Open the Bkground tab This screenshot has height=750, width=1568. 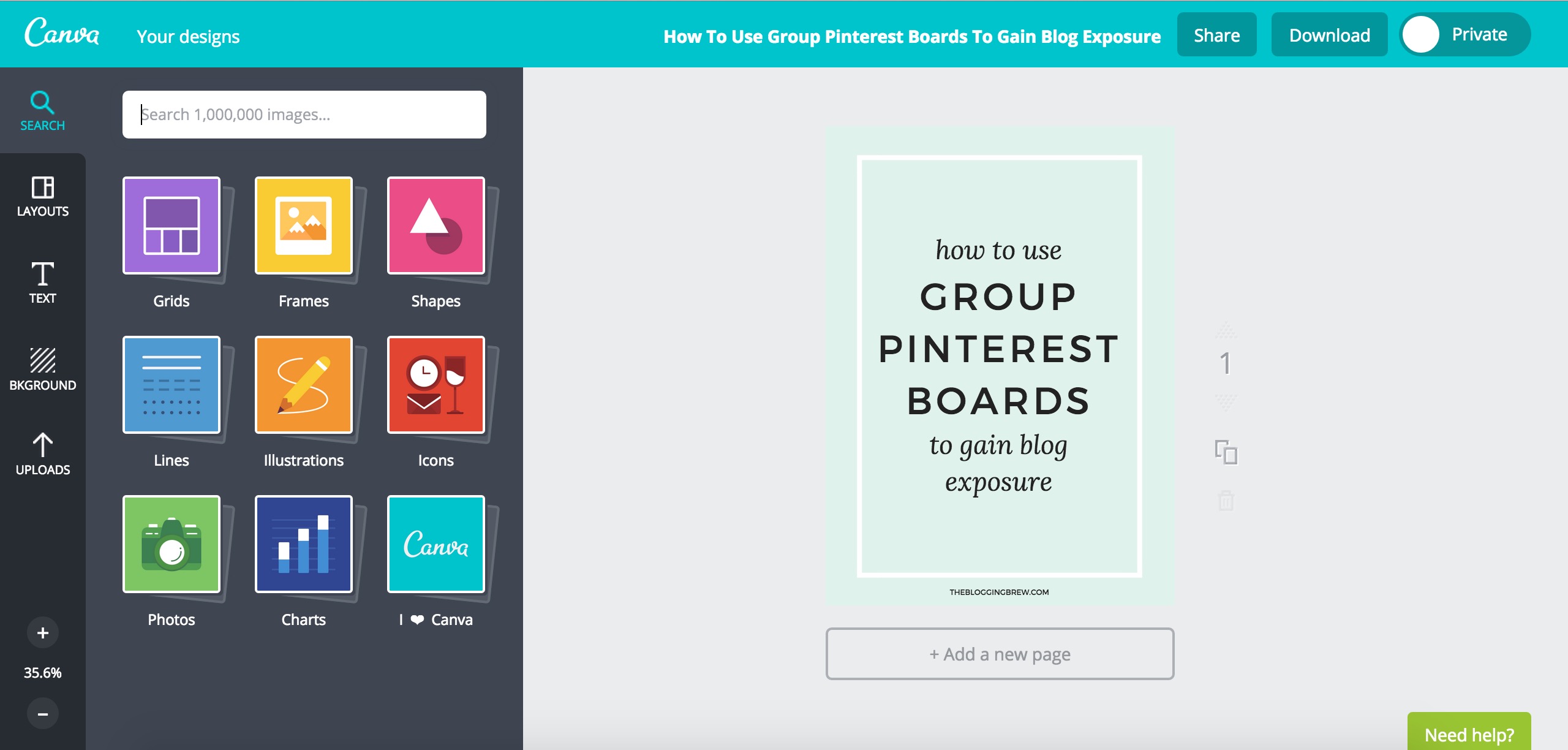point(43,369)
